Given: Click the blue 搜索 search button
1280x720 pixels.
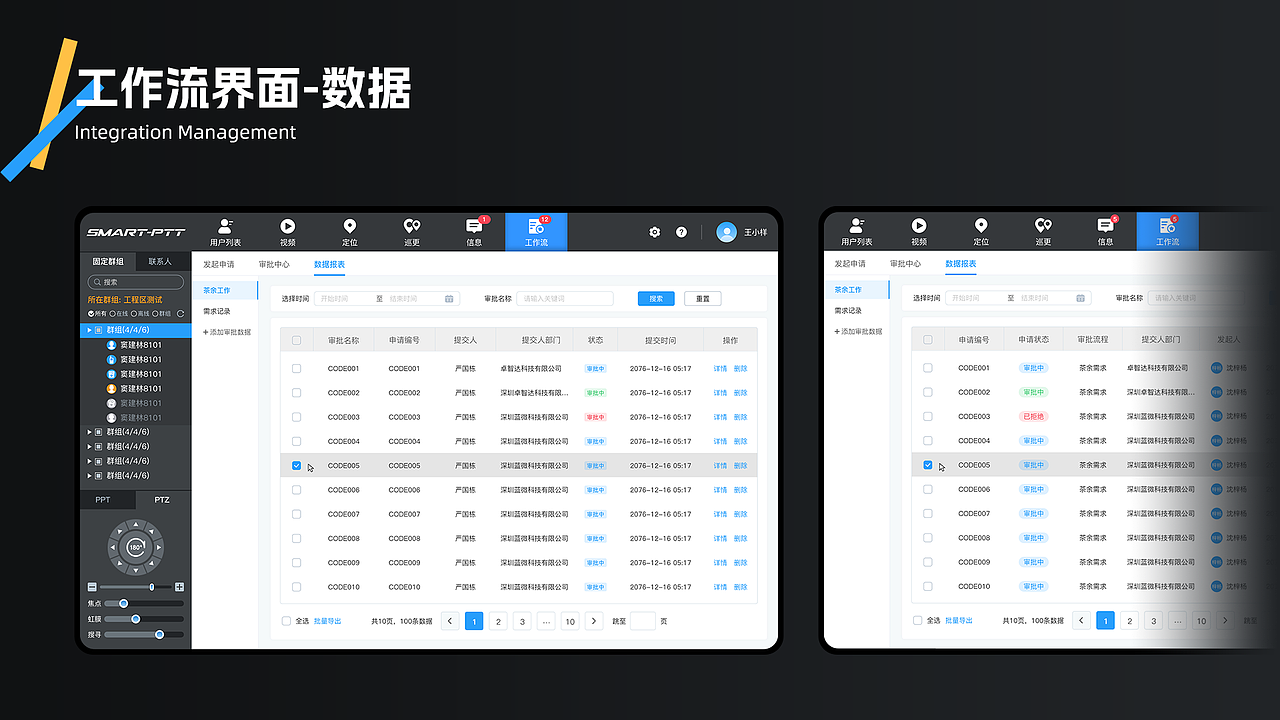Looking at the screenshot, I should 655,298.
